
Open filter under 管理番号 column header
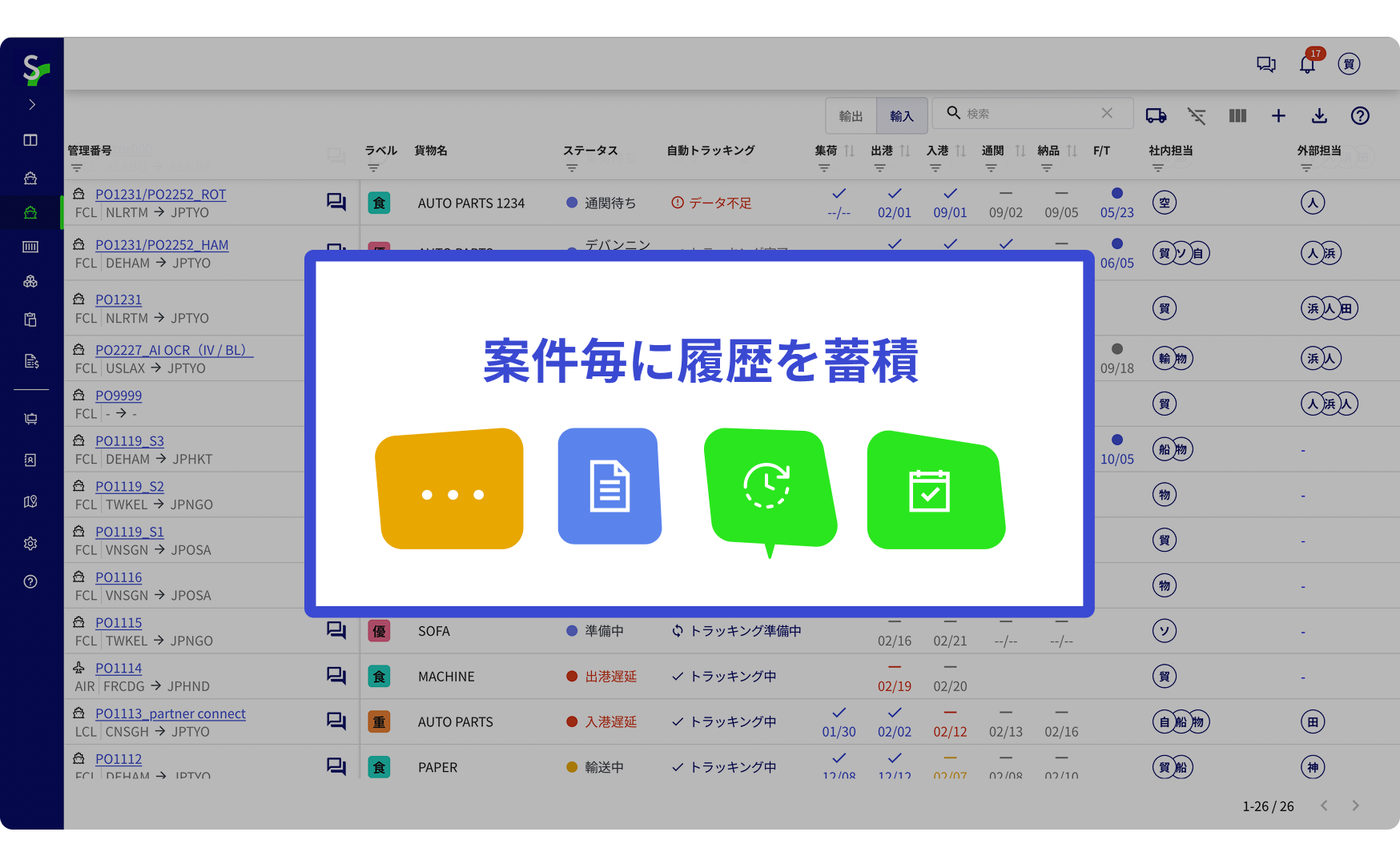77,168
